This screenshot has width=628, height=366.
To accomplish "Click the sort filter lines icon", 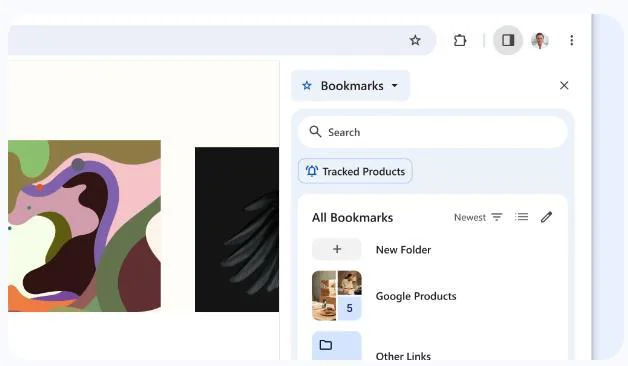I will point(497,217).
